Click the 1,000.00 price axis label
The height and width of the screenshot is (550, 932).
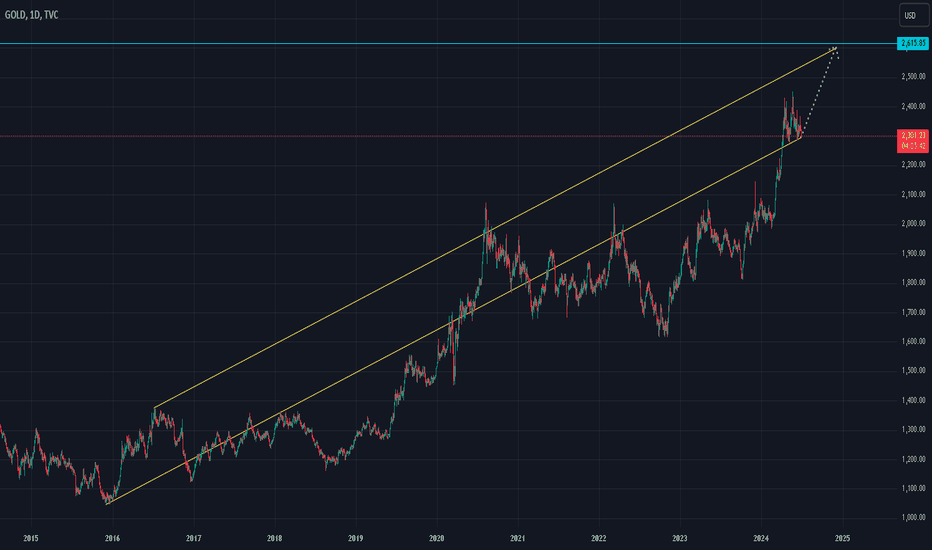pyautogui.click(x=914, y=518)
